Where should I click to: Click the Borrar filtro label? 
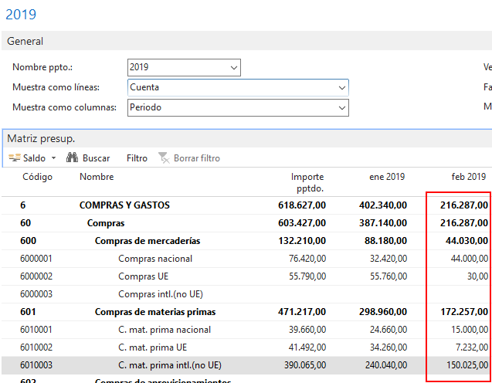click(197, 158)
